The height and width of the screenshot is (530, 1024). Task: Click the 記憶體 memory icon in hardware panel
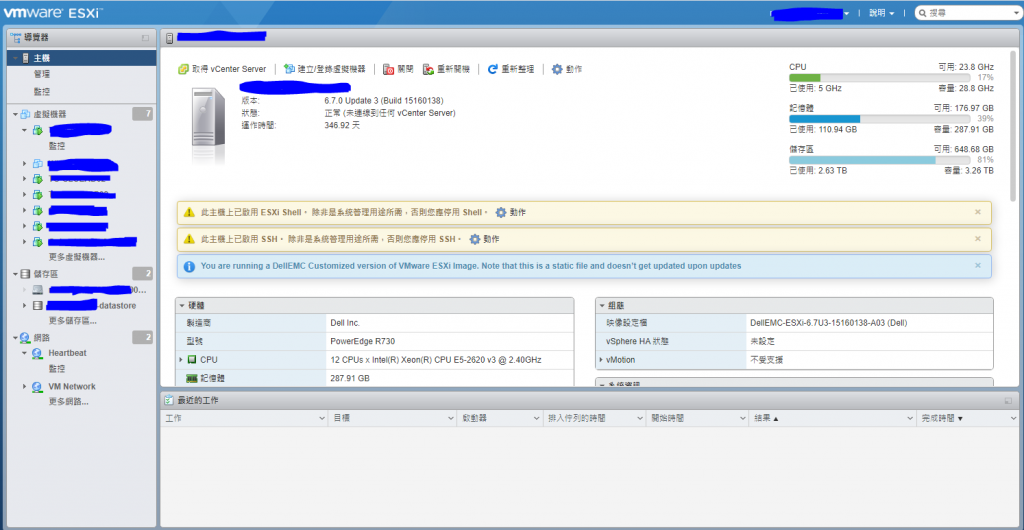(192, 378)
